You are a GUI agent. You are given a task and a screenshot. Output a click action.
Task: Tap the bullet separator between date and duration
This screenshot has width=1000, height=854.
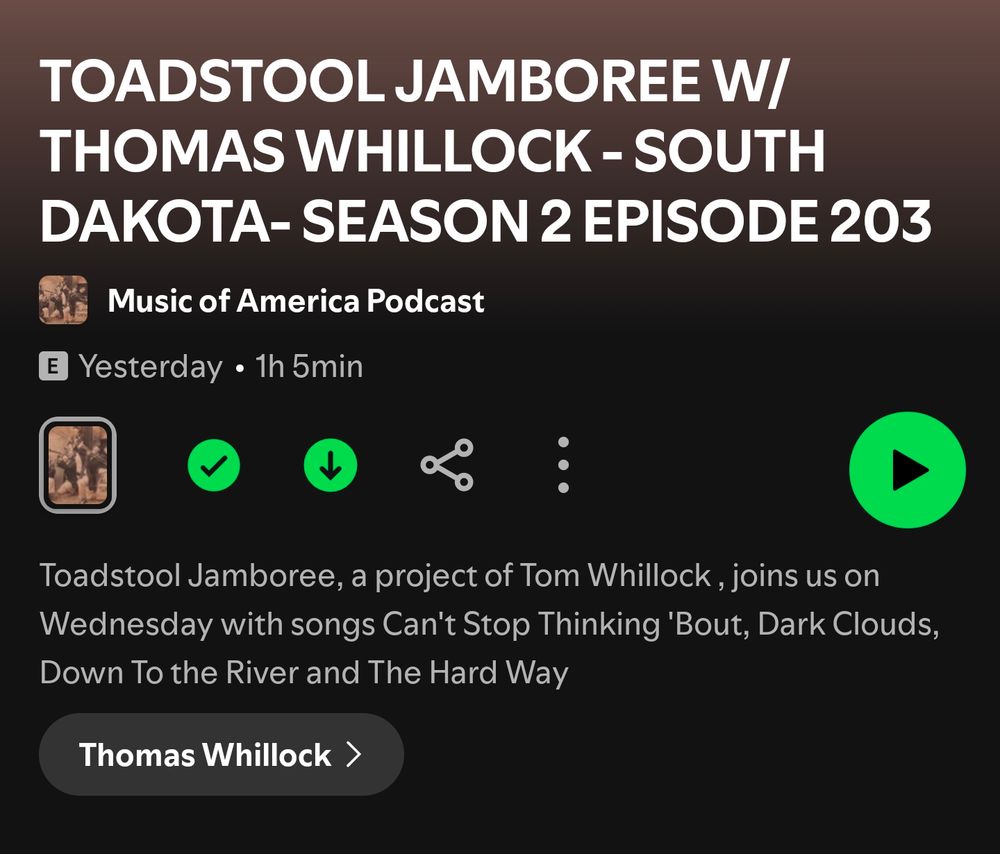(239, 369)
